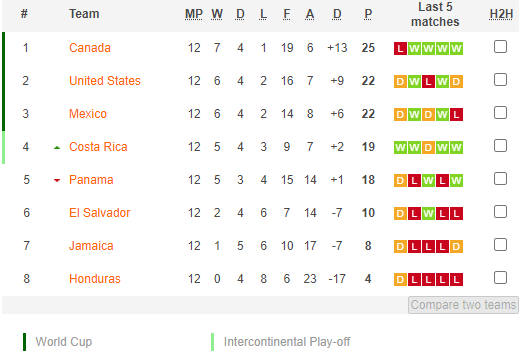
Task: Check the H2H box for Panama
Action: [x=500, y=179]
